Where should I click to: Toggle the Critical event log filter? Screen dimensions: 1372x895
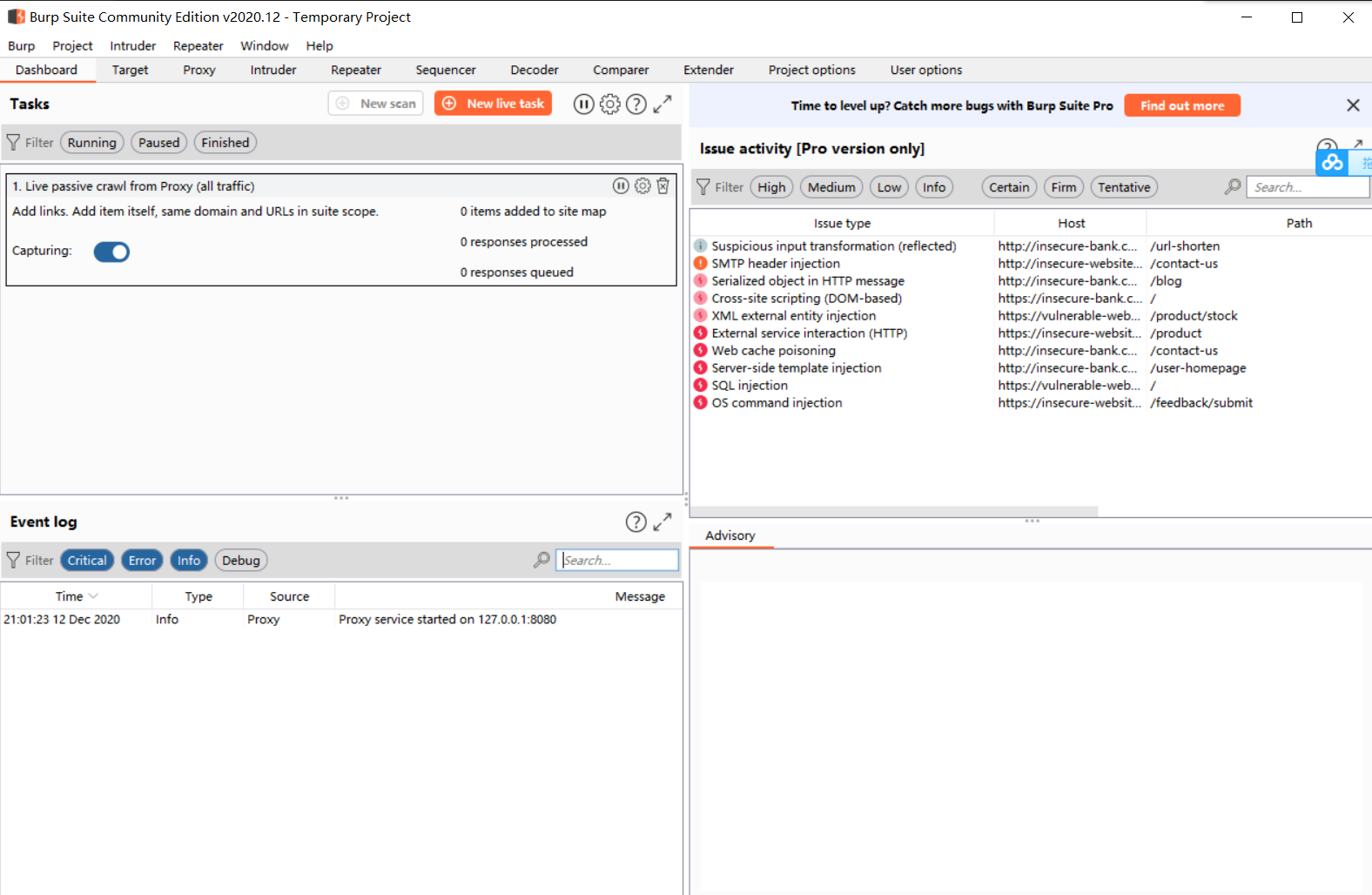click(x=87, y=561)
